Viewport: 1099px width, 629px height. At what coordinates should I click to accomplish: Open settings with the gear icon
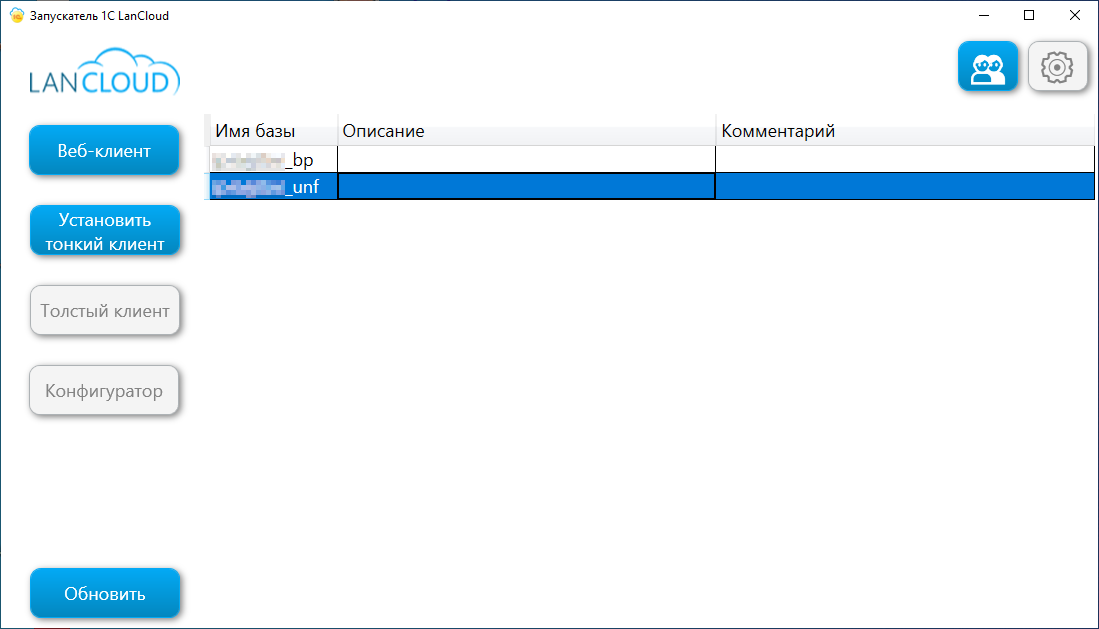click(1057, 67)
